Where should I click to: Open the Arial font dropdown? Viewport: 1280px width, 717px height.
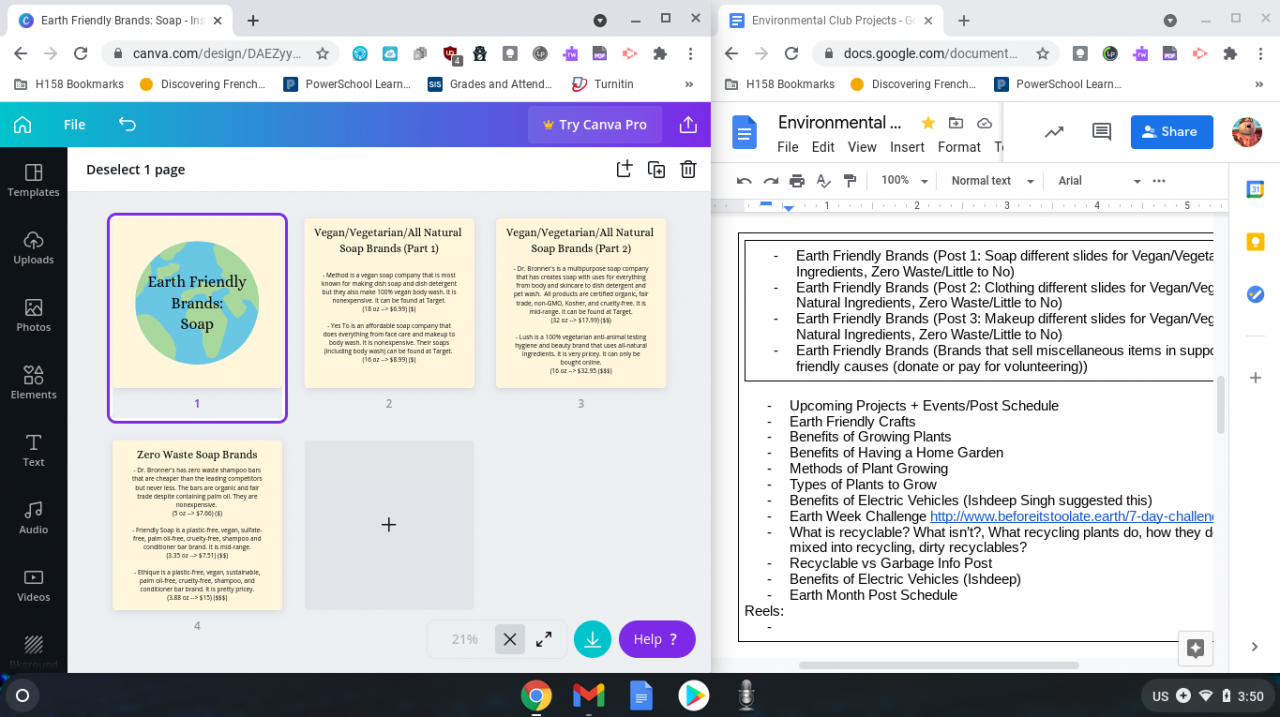1099,181
